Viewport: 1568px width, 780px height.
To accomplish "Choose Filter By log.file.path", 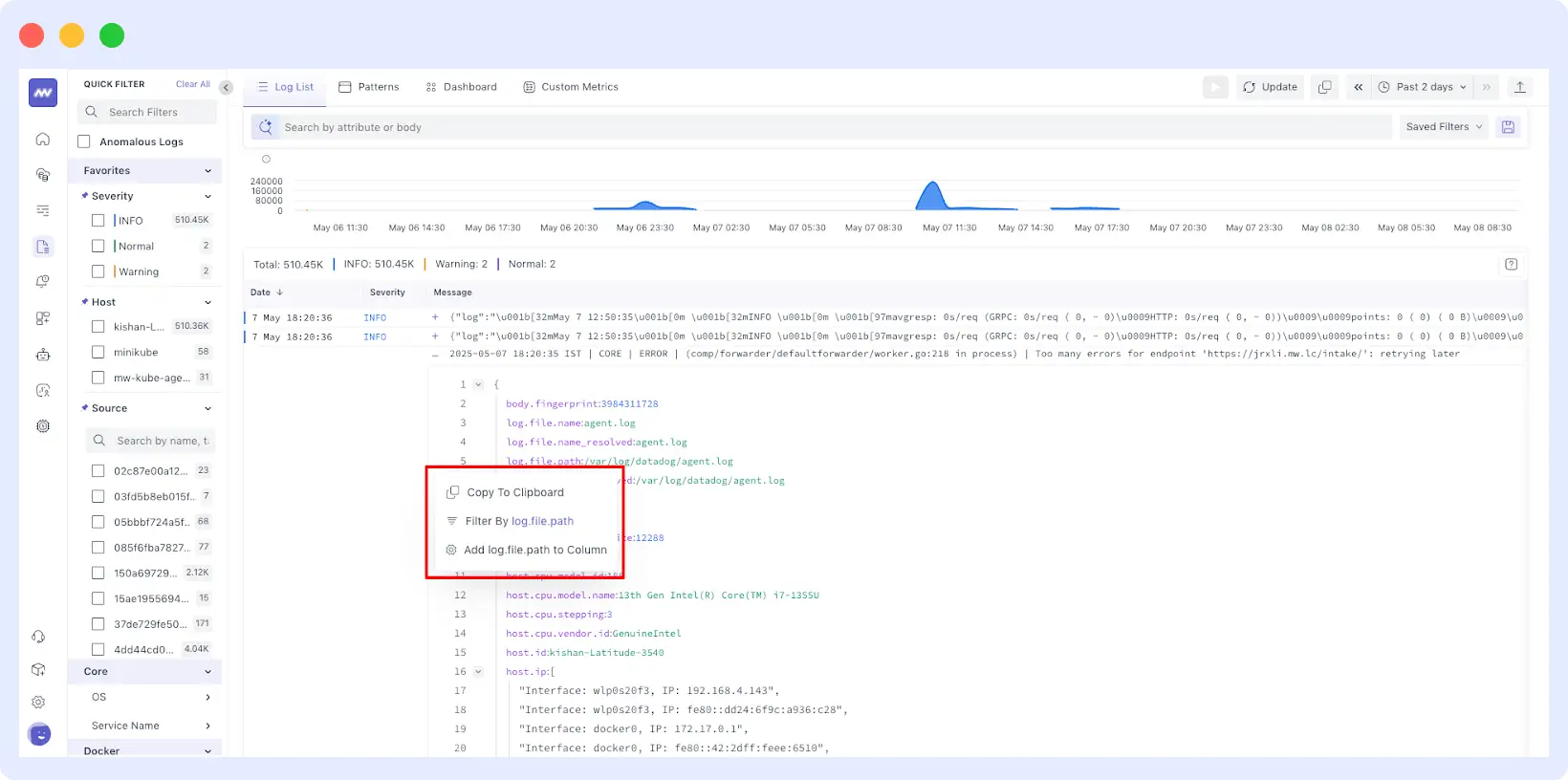I will pos(519,521).
